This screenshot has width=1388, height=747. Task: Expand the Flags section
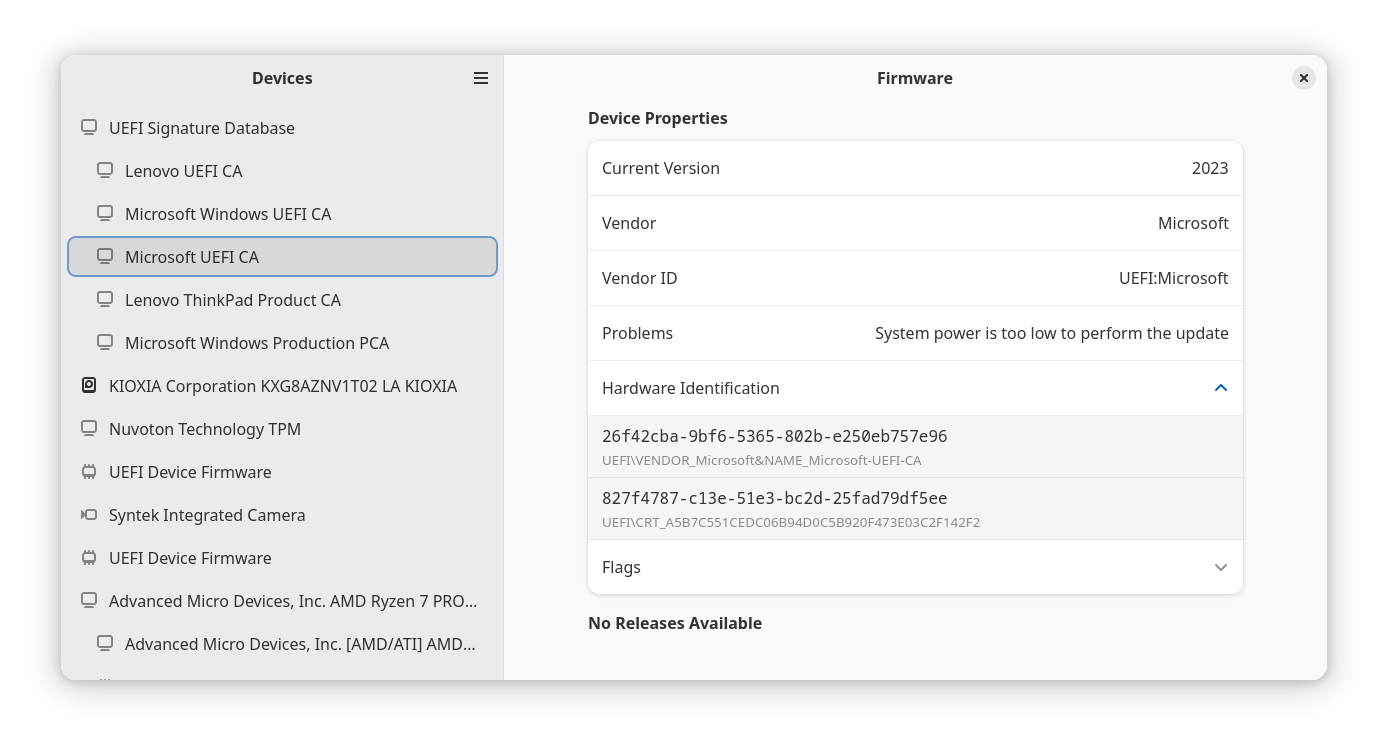click(1220, 567)
